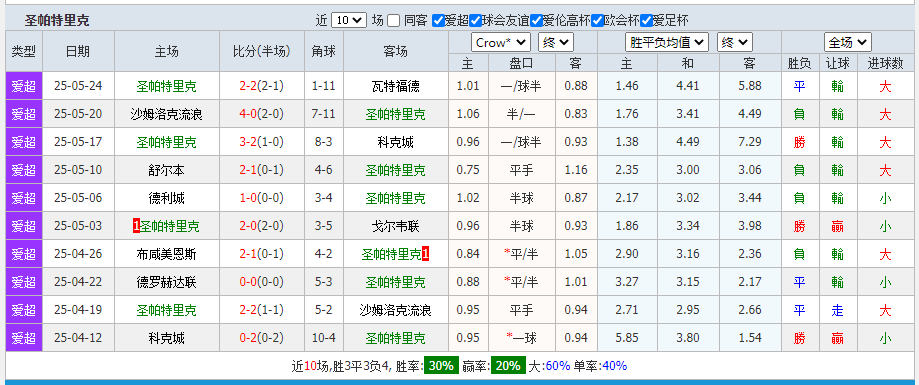Click date 25-05-10

click(78, 170)
